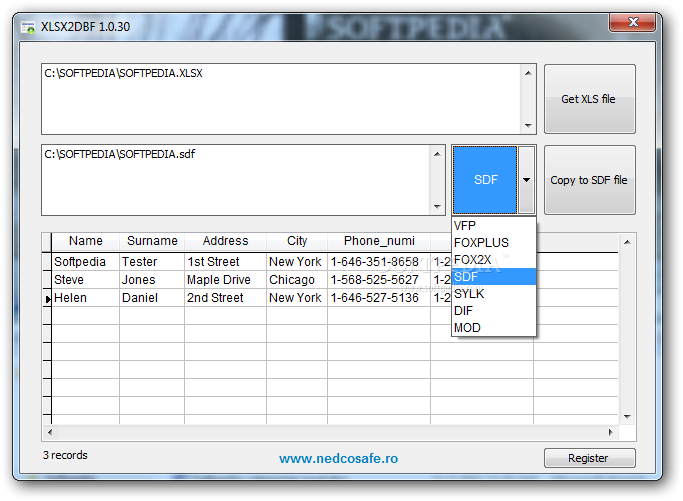The image size is (683, 501).
Task: Select DIF from the format list
Action: coord(494,311)
